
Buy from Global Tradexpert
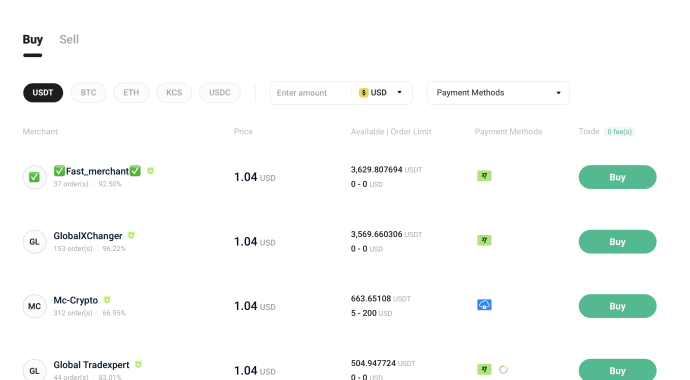click(x=617, y=370)
